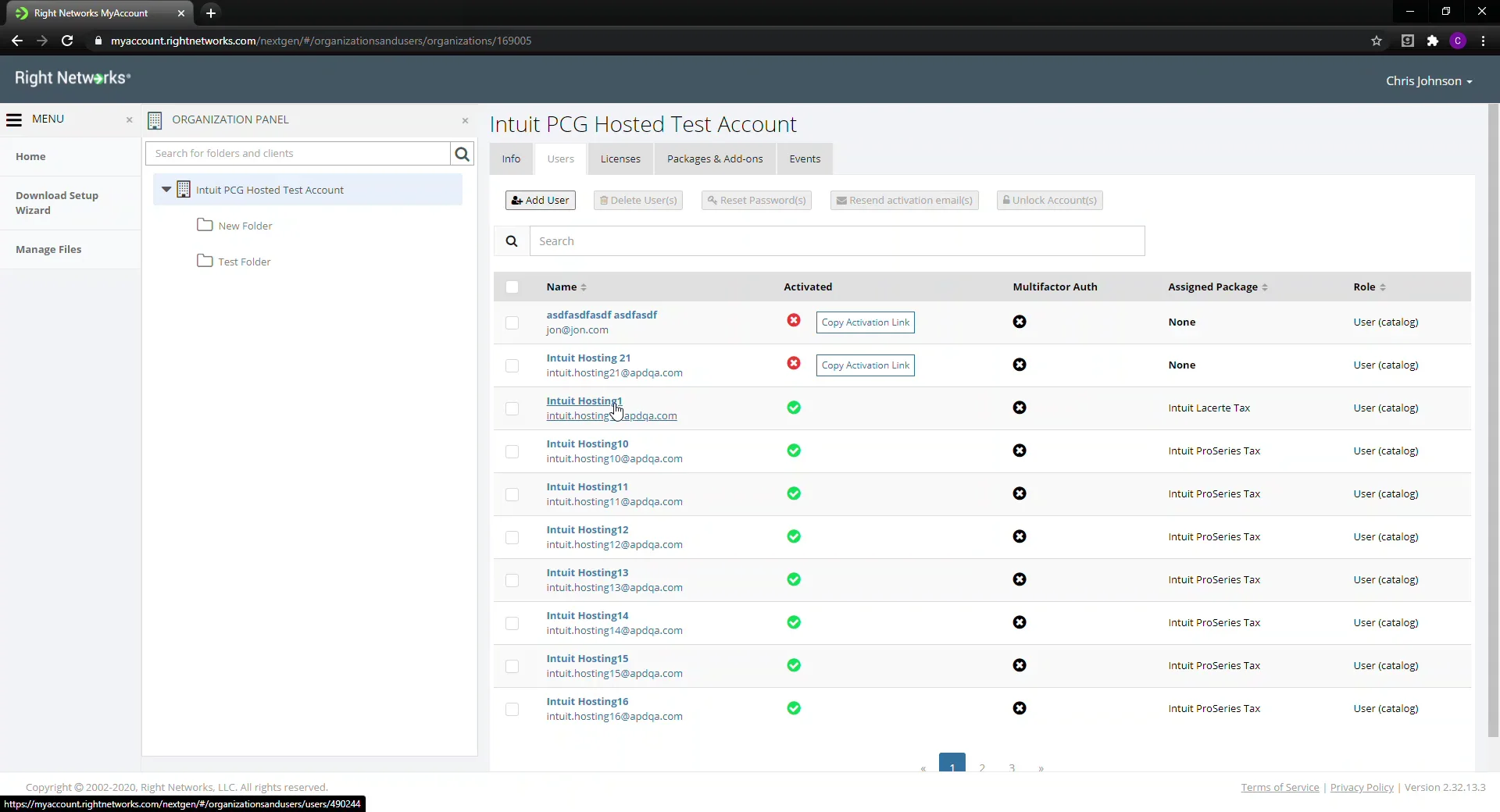This screenshot has height=812, width=1500.
Task: Click the Unlock Account(s) padlock icon
Action: (x=1007, y=201)
